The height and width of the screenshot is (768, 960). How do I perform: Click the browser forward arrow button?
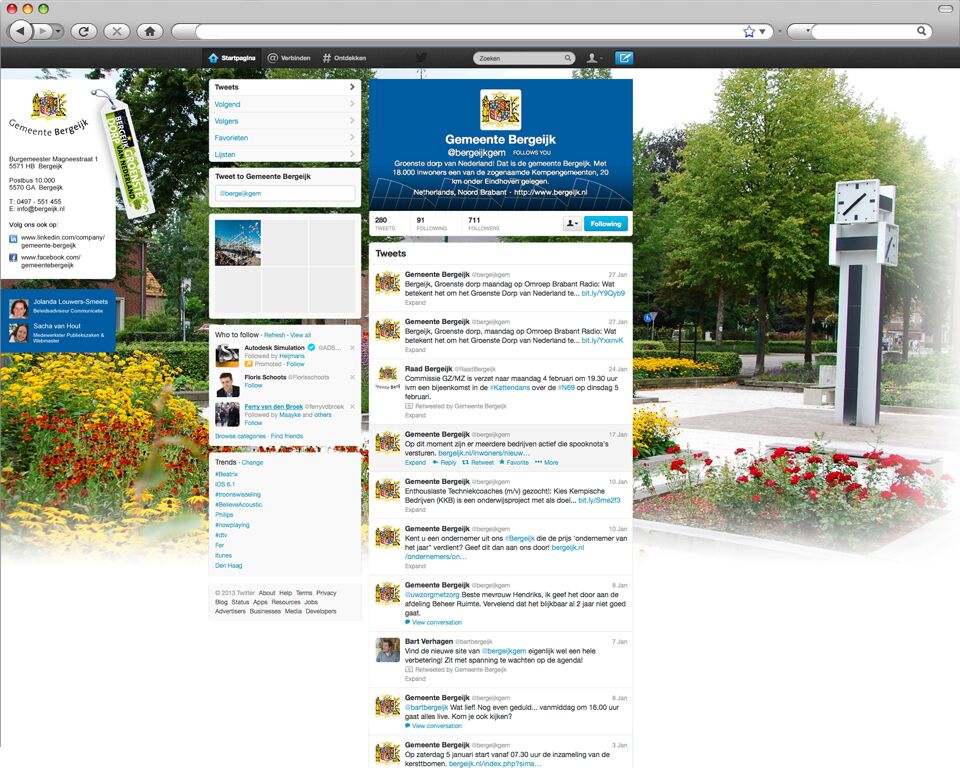tap(42, 31)
